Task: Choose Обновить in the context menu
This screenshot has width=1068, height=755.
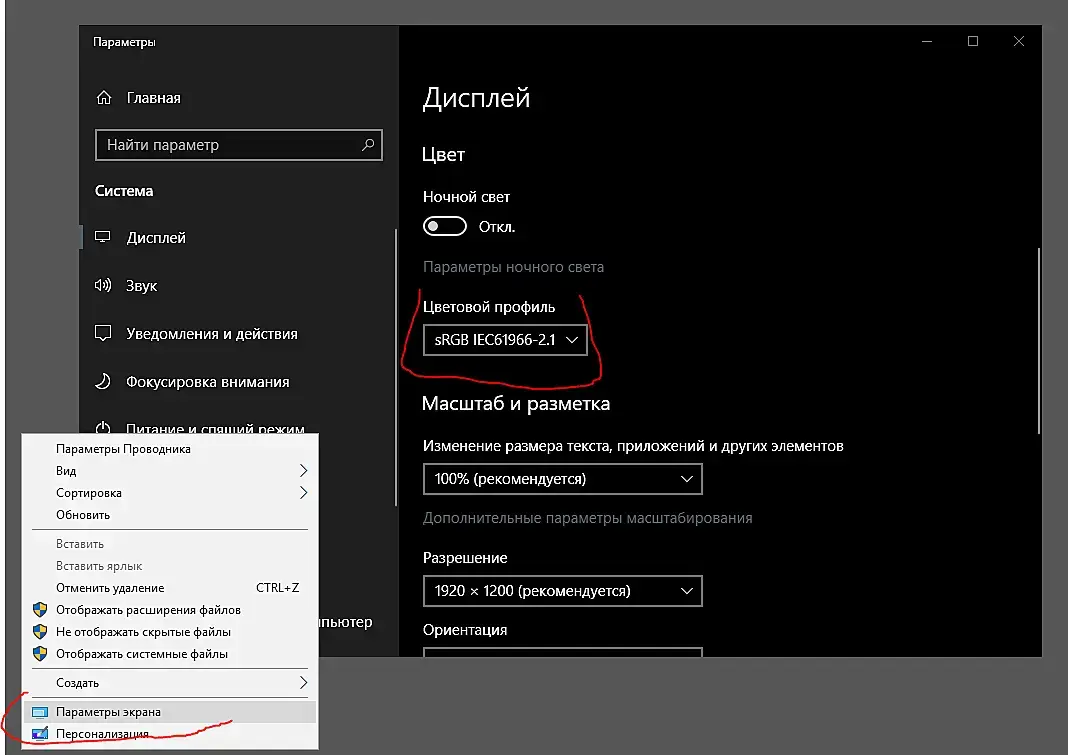Action: click(x=170, y=514)
